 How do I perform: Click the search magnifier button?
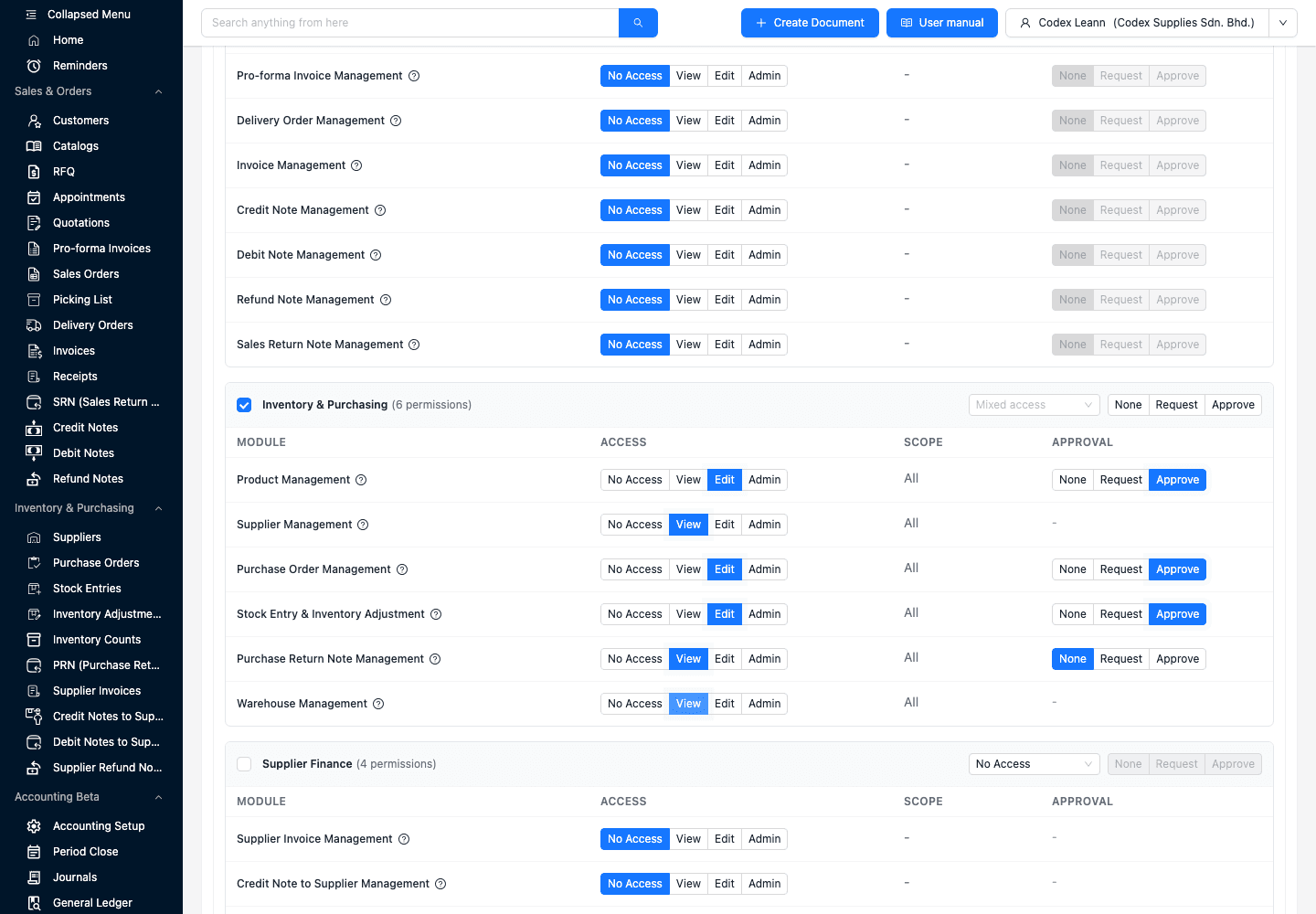click(x=638, y=23)
